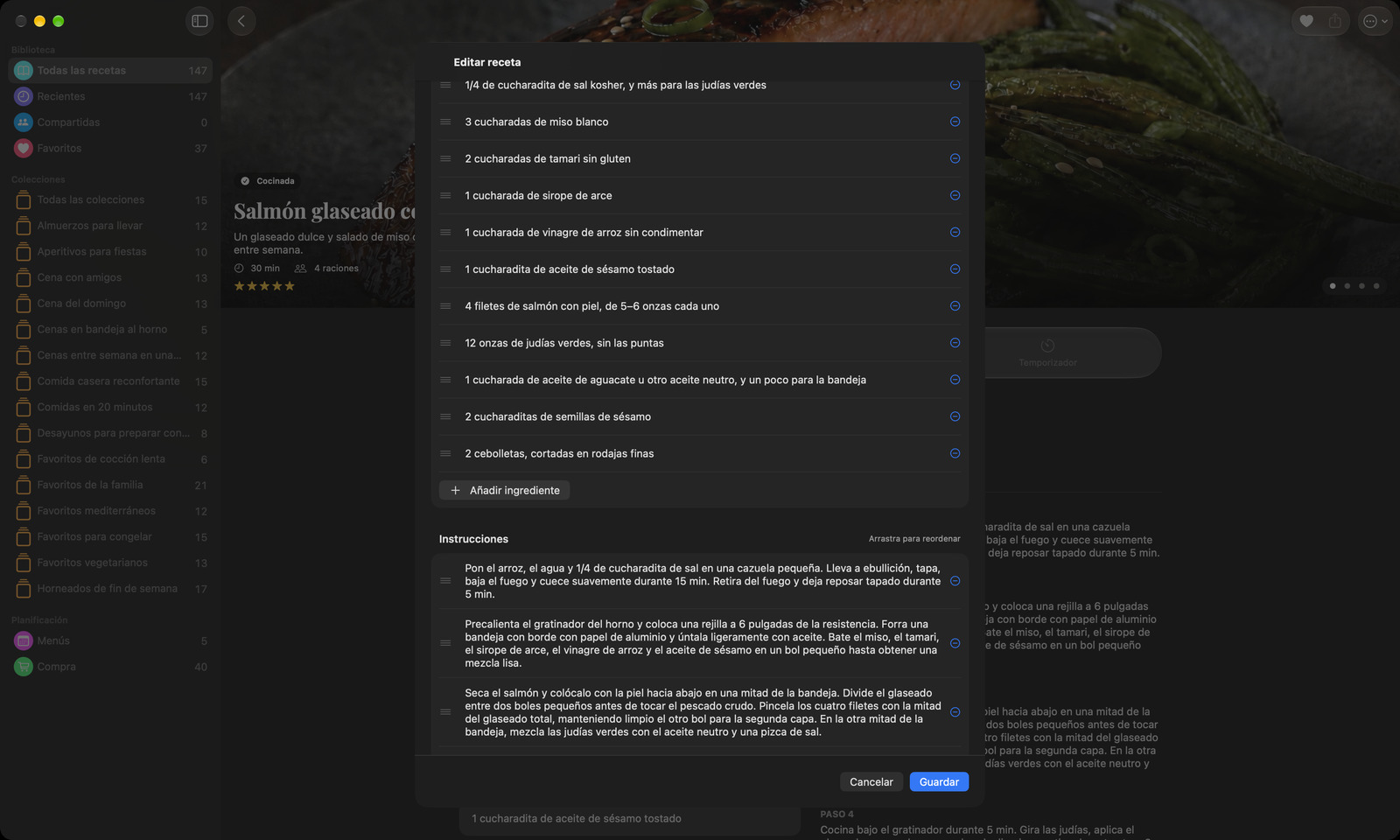This screenshot has height=840, width=1400.
Task: Delete the semillas de sésamo ingredient
Action: (x=955, y=416)
